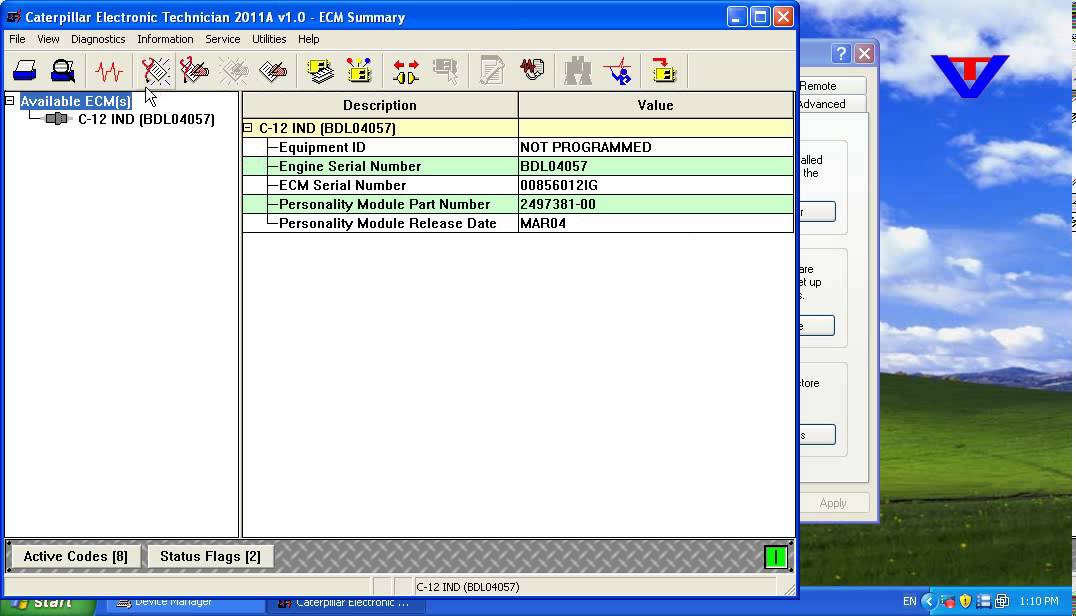Collapse the Available ECM(s) tree node
This screenshot has height=616, width=1076.
coord(10,101)
